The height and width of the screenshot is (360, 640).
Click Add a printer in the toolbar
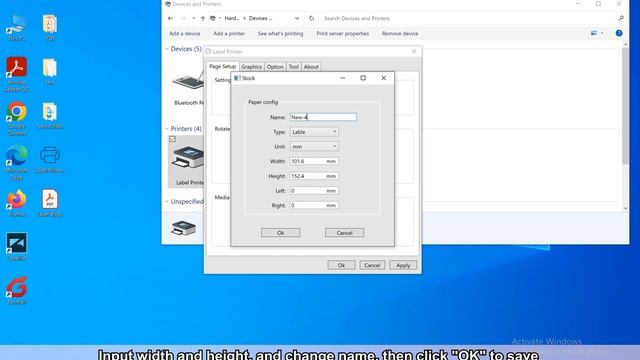(x=229, y=33)
